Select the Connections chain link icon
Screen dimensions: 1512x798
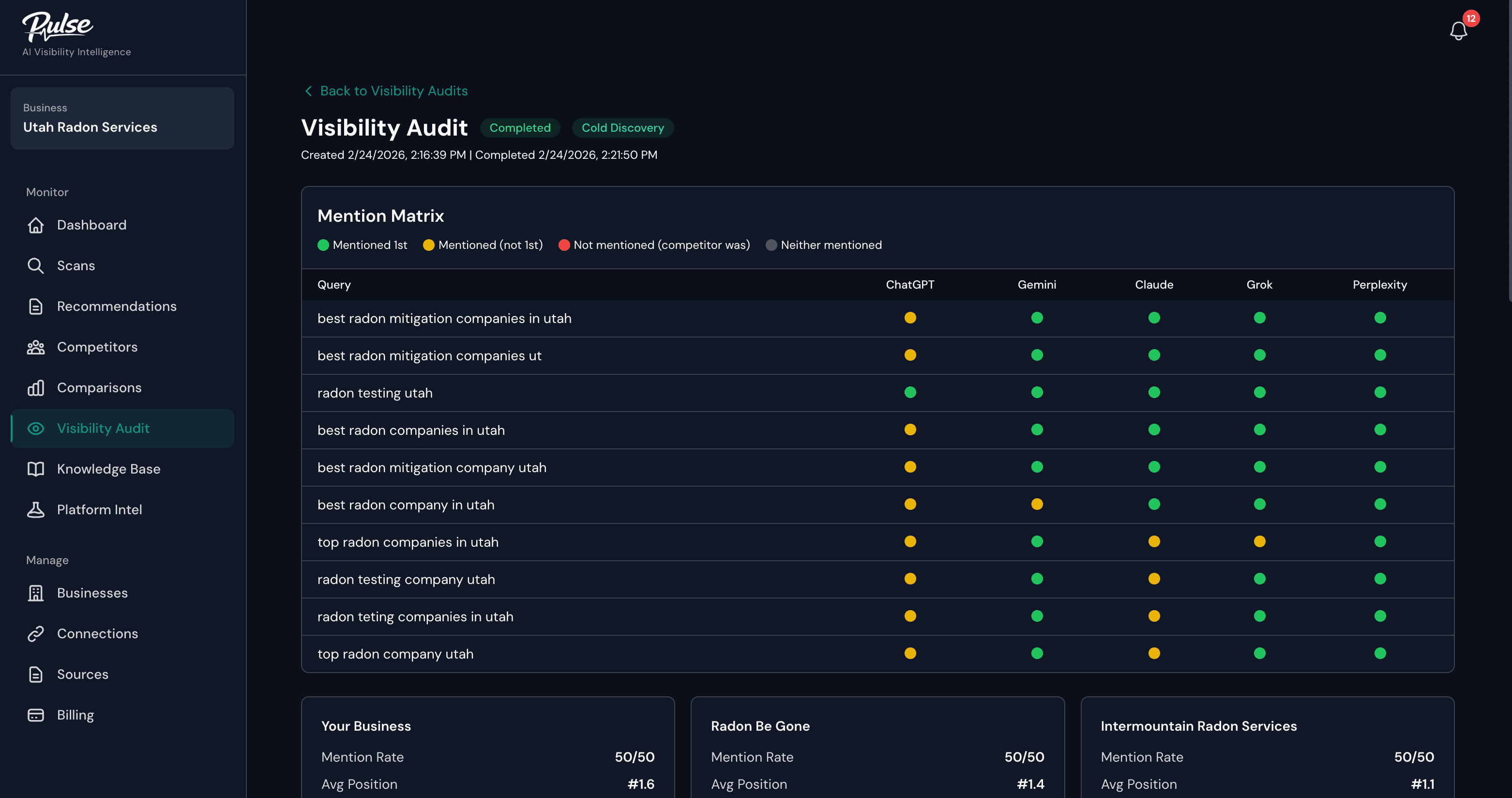36,633
